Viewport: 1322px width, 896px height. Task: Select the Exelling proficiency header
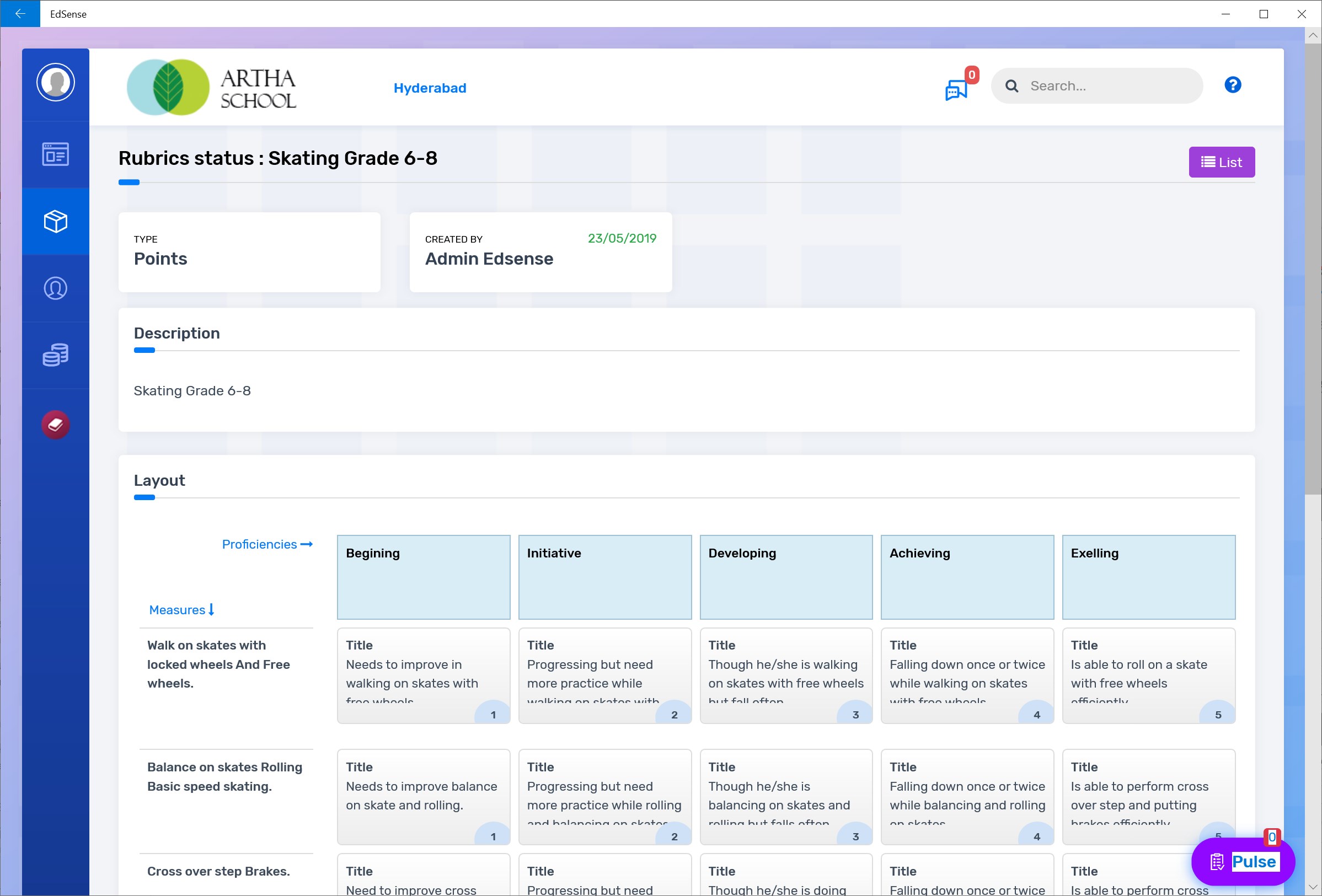tap(1148, 577)
